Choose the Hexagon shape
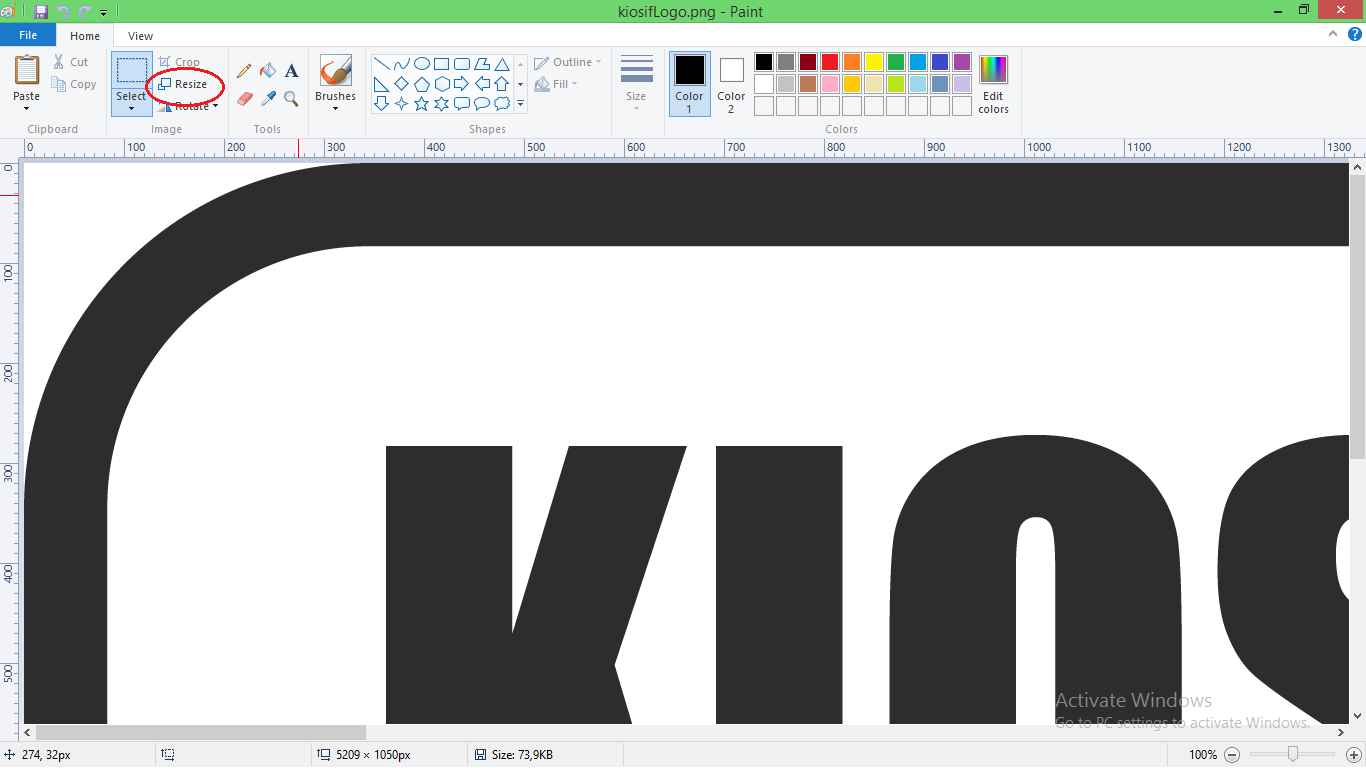 point(441,84)
